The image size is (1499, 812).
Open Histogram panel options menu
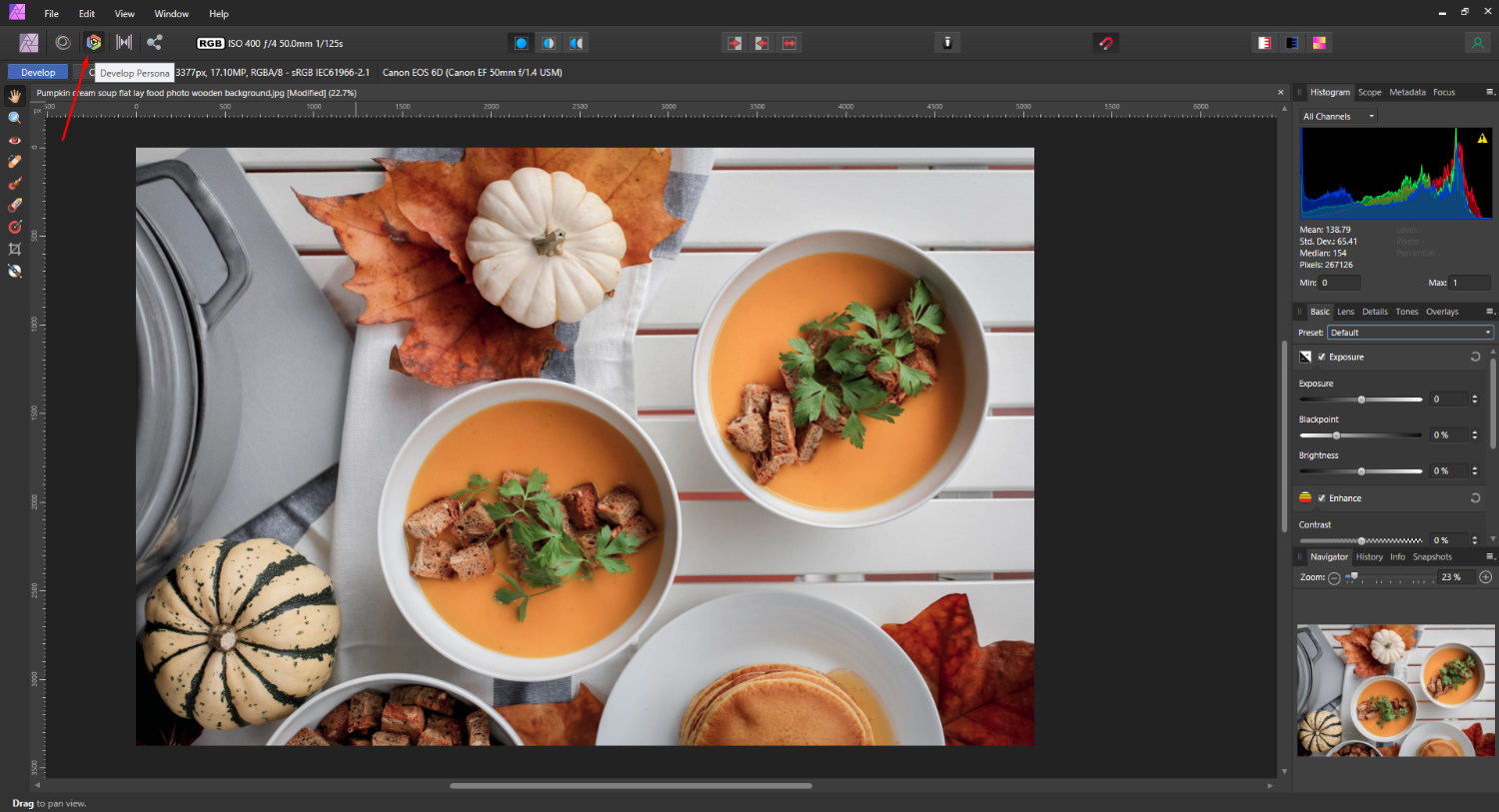coord(1490,92)
